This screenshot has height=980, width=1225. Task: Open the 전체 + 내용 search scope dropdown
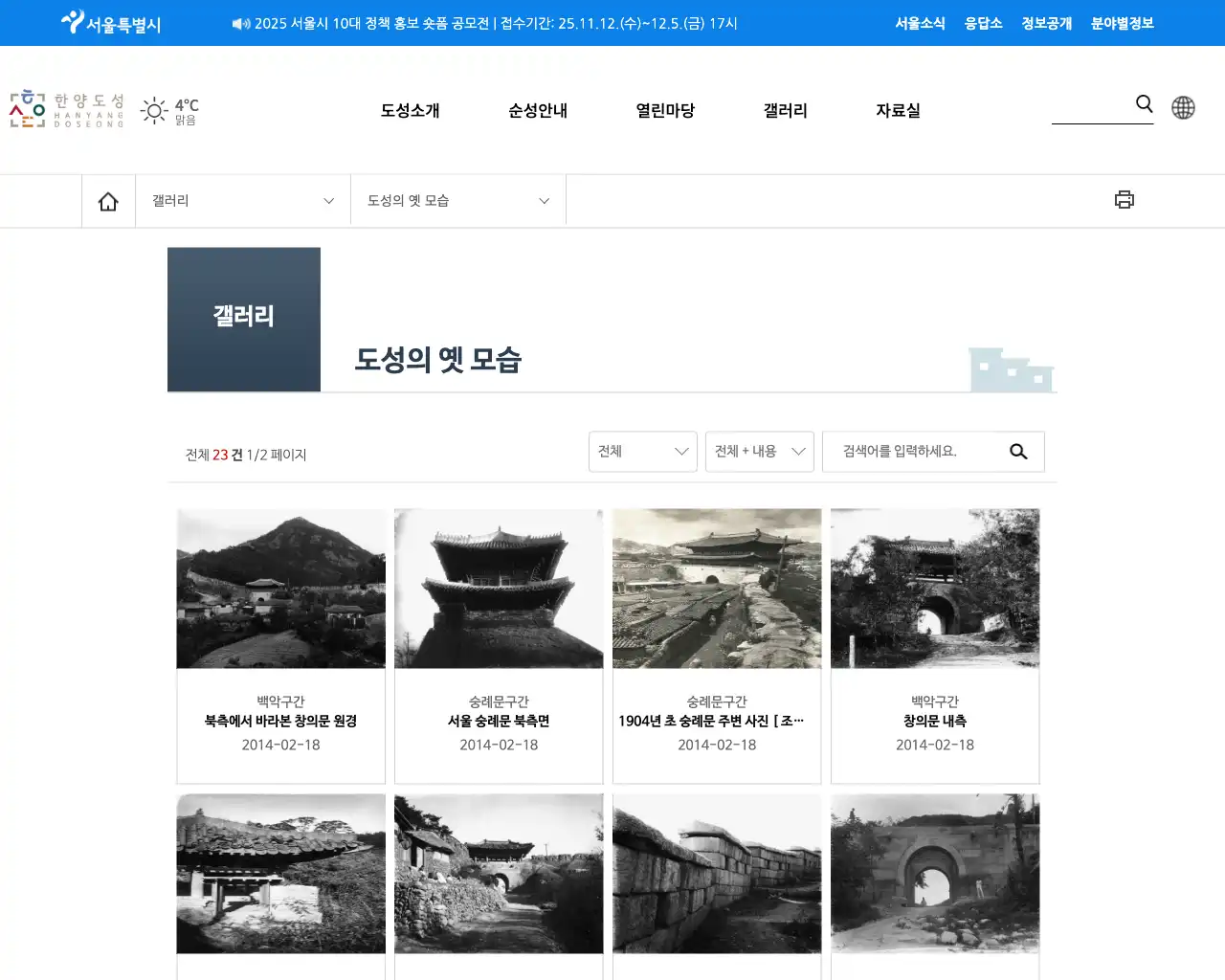point(759,451)
